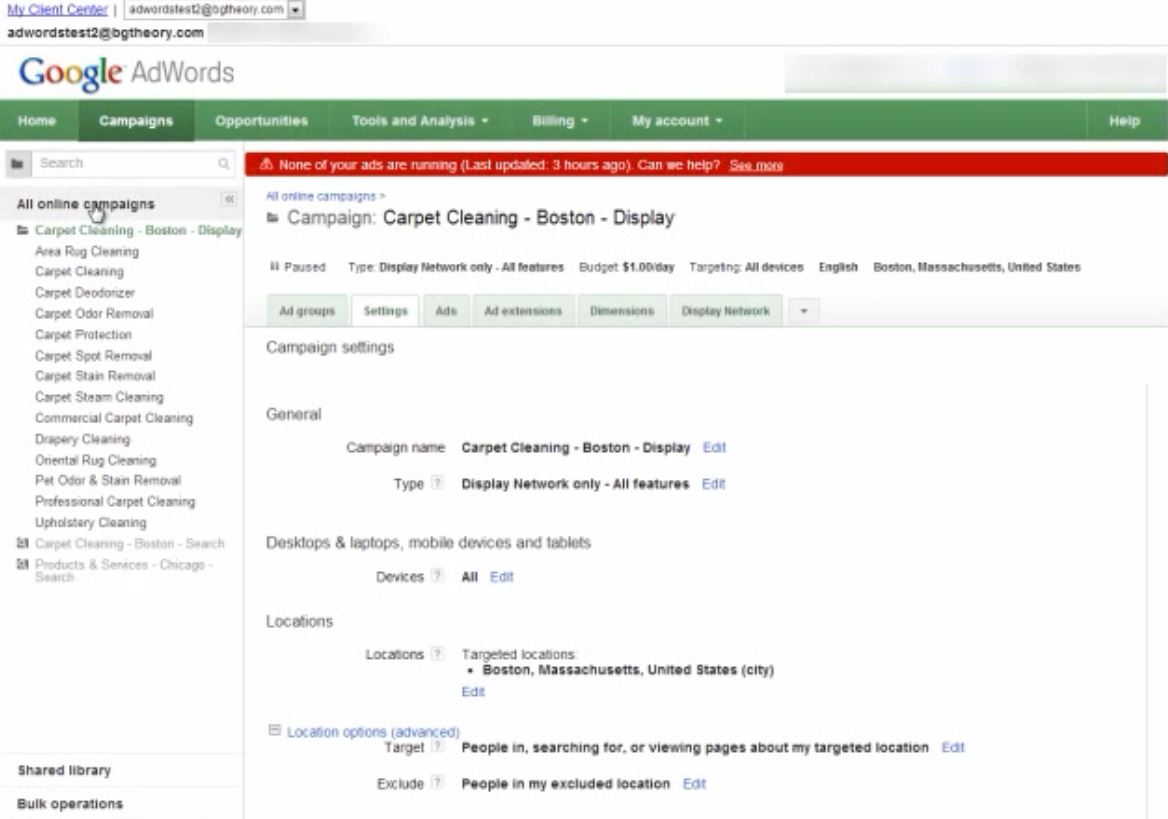Click the icon beside Products & Services - Chicago

[22, 565]
